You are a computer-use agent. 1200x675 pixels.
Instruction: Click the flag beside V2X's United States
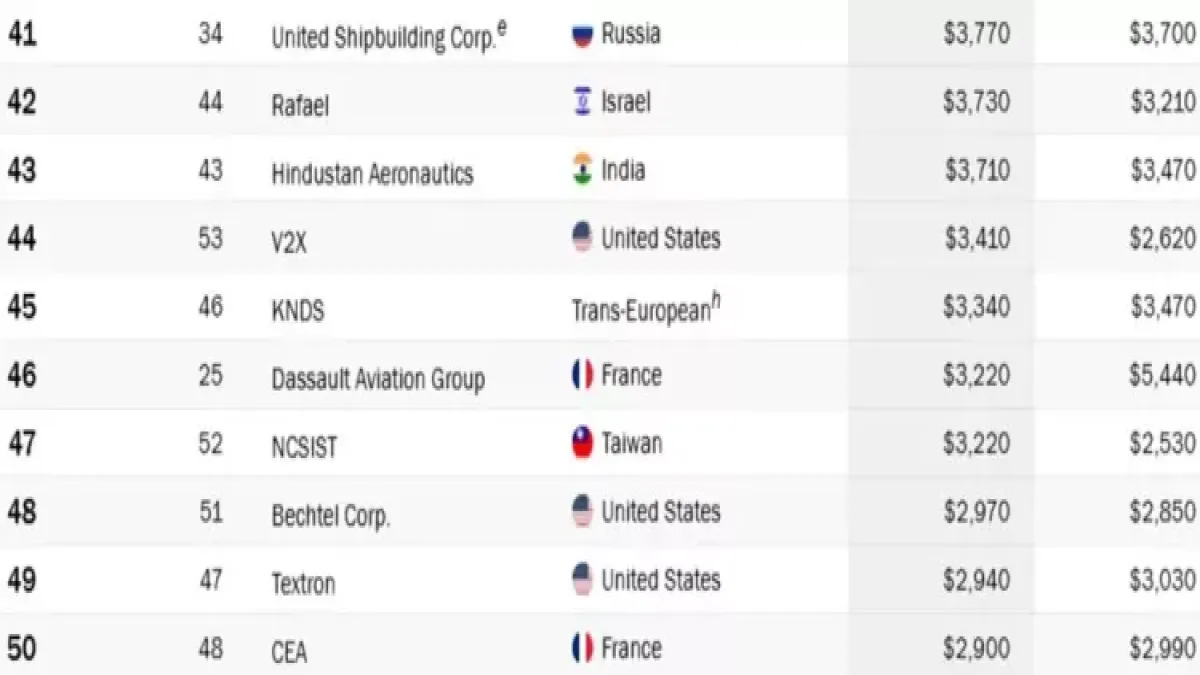point(582,239)
